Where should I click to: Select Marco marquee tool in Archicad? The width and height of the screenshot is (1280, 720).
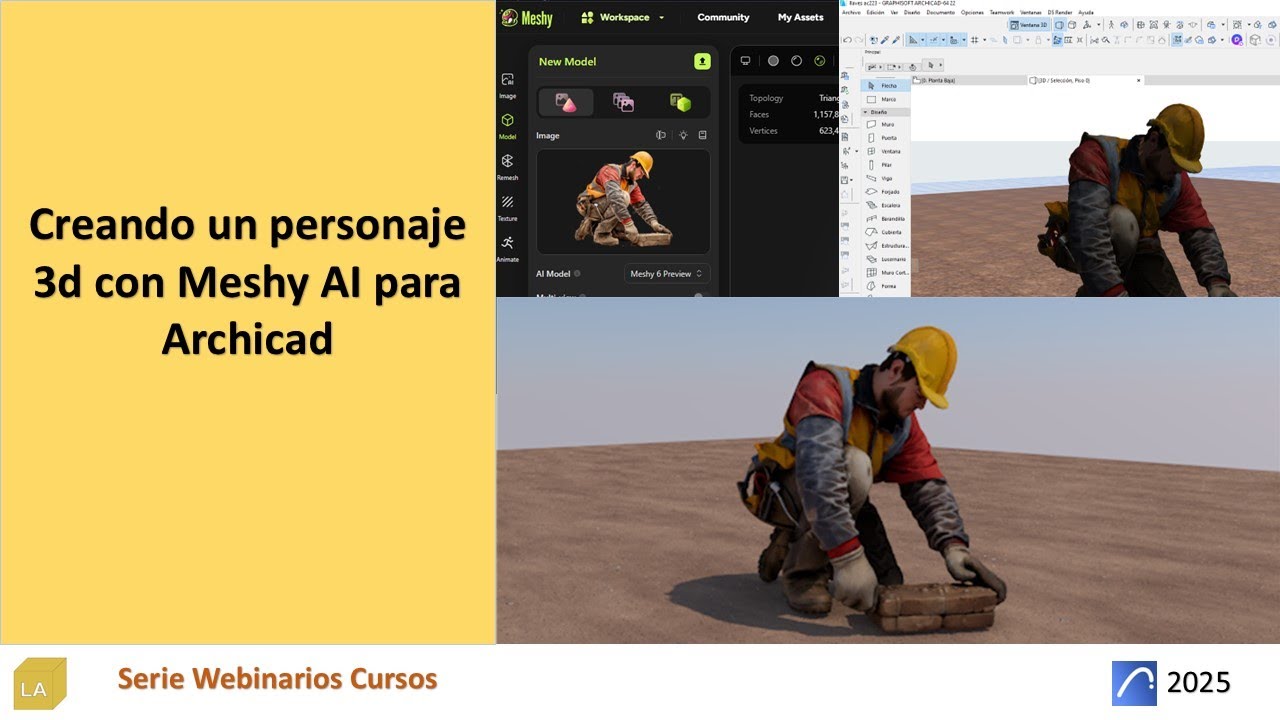(886, 99)
